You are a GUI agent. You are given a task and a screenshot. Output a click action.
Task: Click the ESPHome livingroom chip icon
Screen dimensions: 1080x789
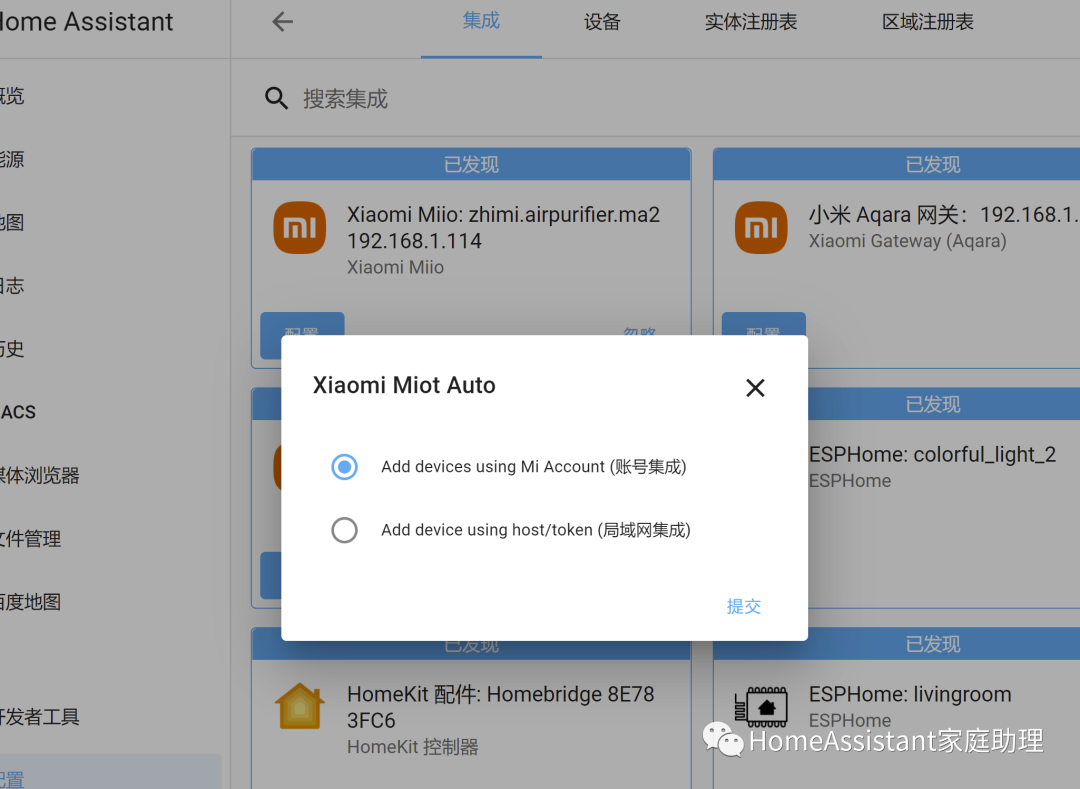pos(761,708)
